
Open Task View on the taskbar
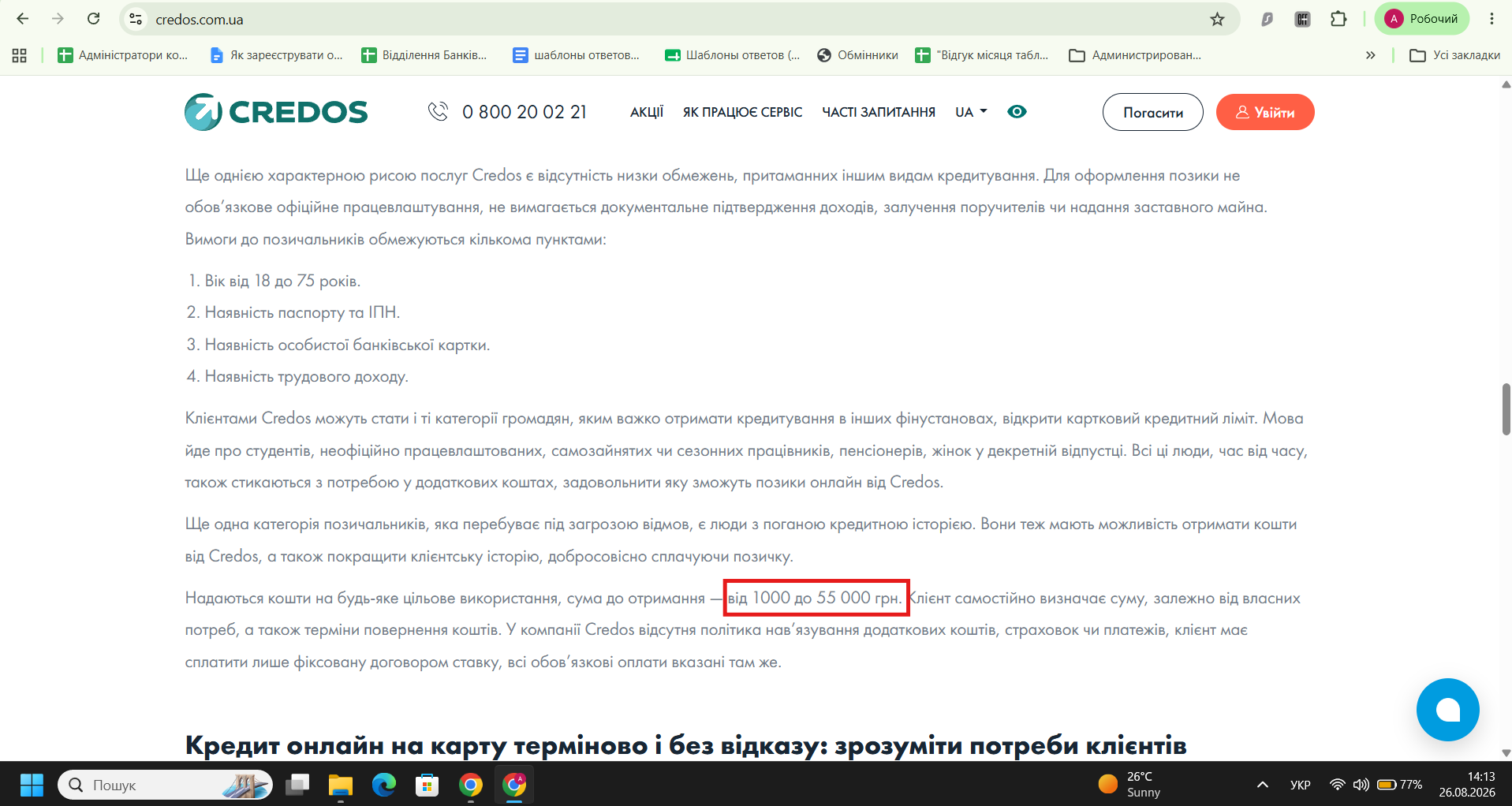click(297, 785)
